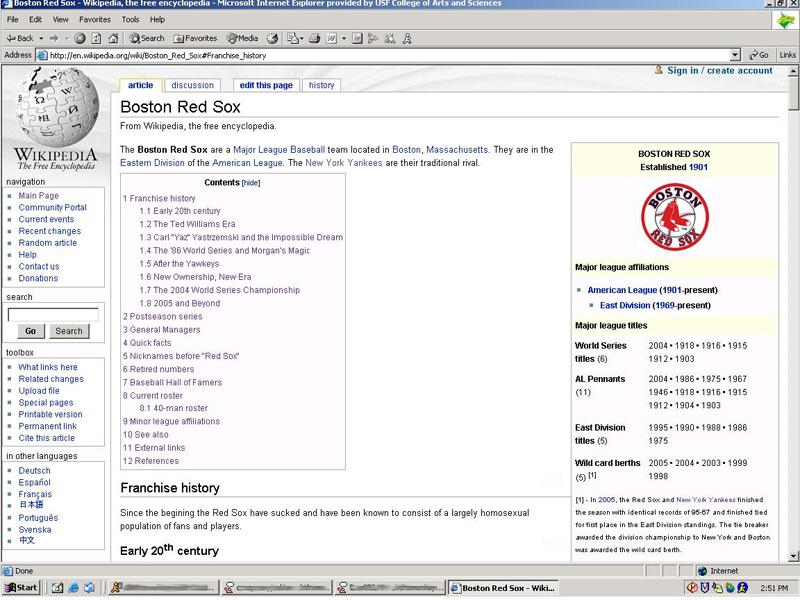Screen dimensions: 800x600
Task: Open Recent changes in navigation
Action: coord(49,231)
